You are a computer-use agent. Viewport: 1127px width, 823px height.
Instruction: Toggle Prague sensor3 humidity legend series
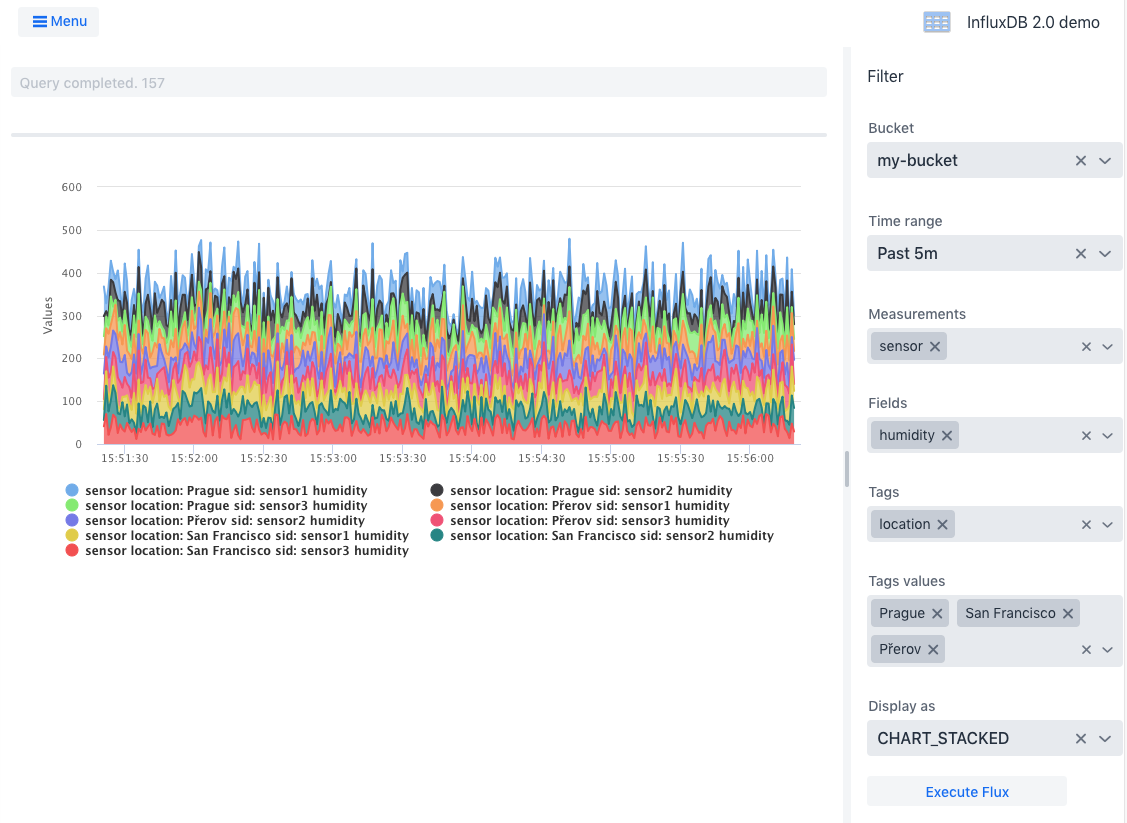click(x=216, y=505)
